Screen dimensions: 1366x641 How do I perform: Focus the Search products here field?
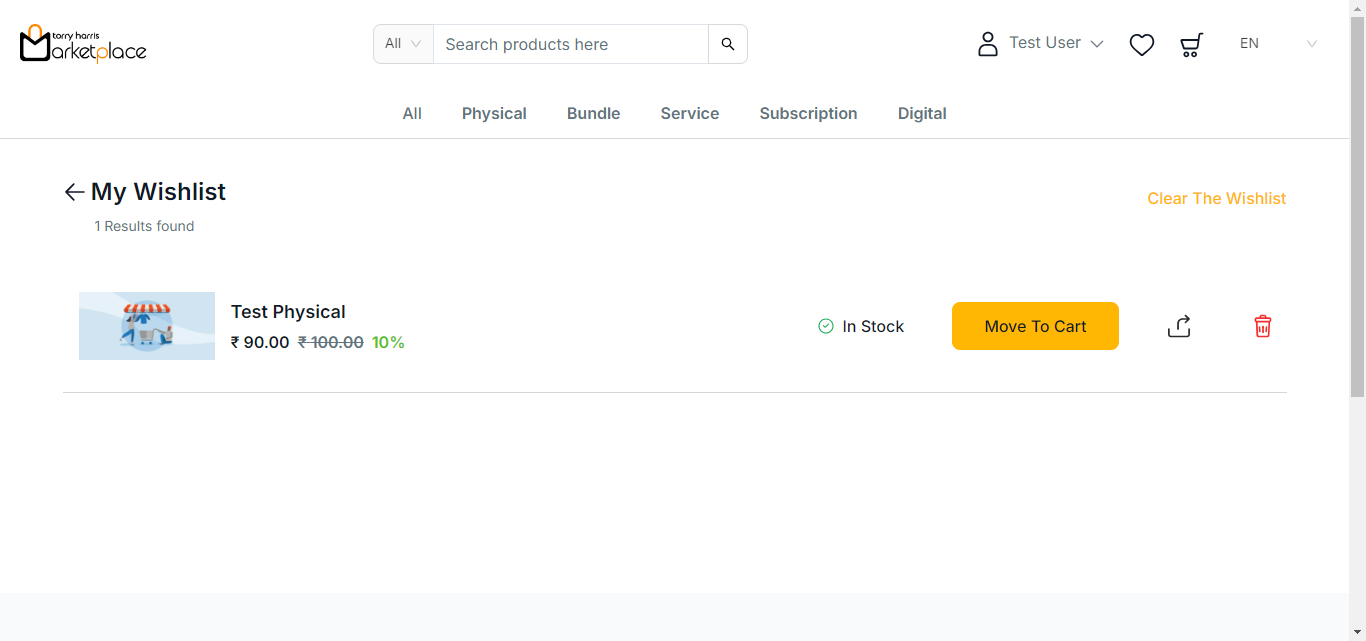(570, 44)
